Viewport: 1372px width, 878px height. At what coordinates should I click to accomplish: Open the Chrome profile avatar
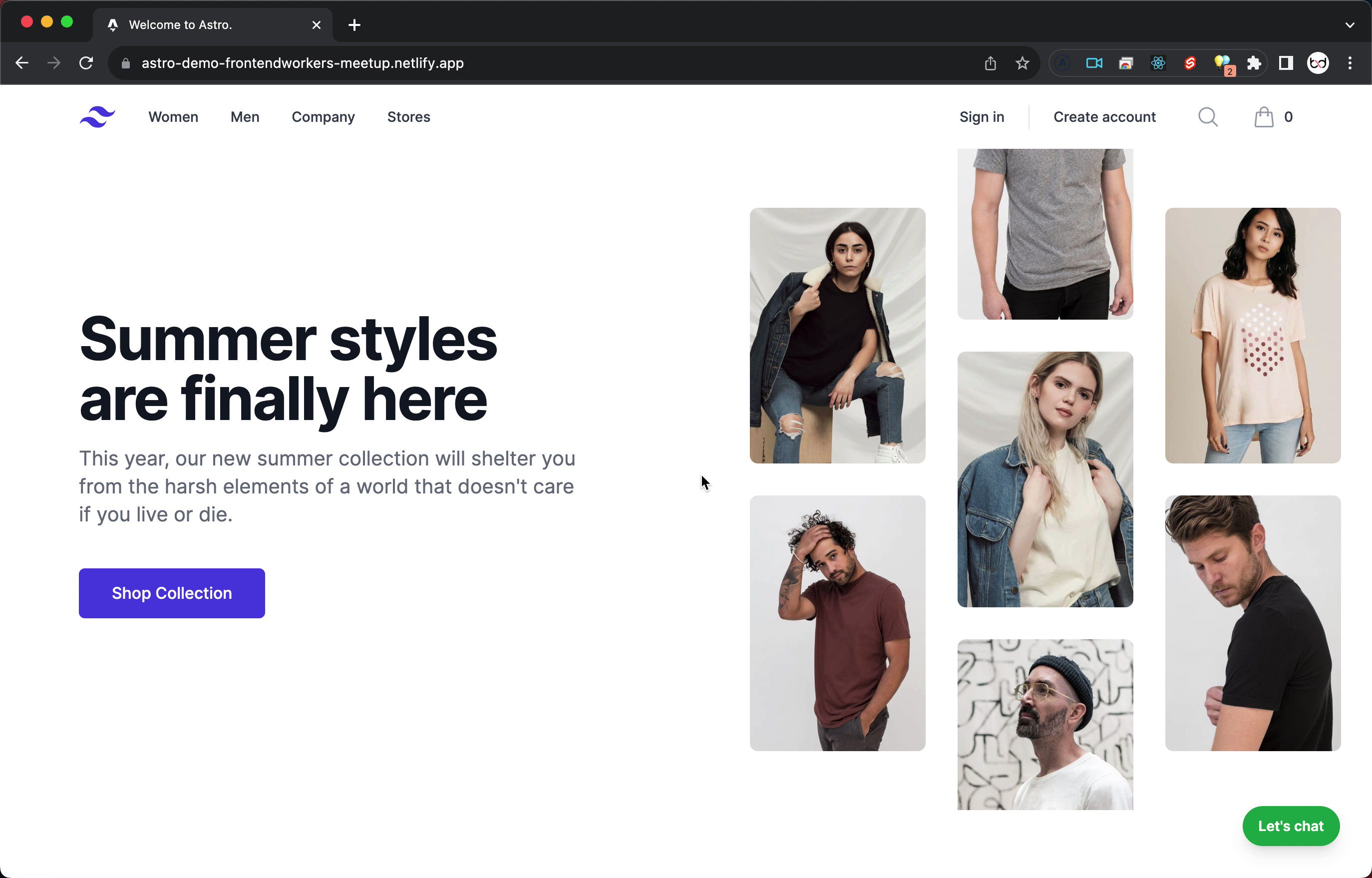coord(1318,63)
